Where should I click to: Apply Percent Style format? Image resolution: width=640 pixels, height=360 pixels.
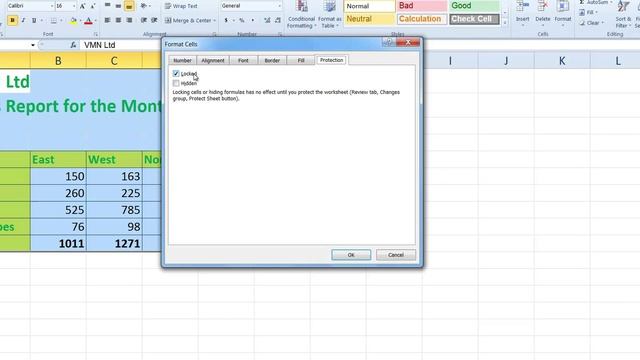click(x=242, y=20)
